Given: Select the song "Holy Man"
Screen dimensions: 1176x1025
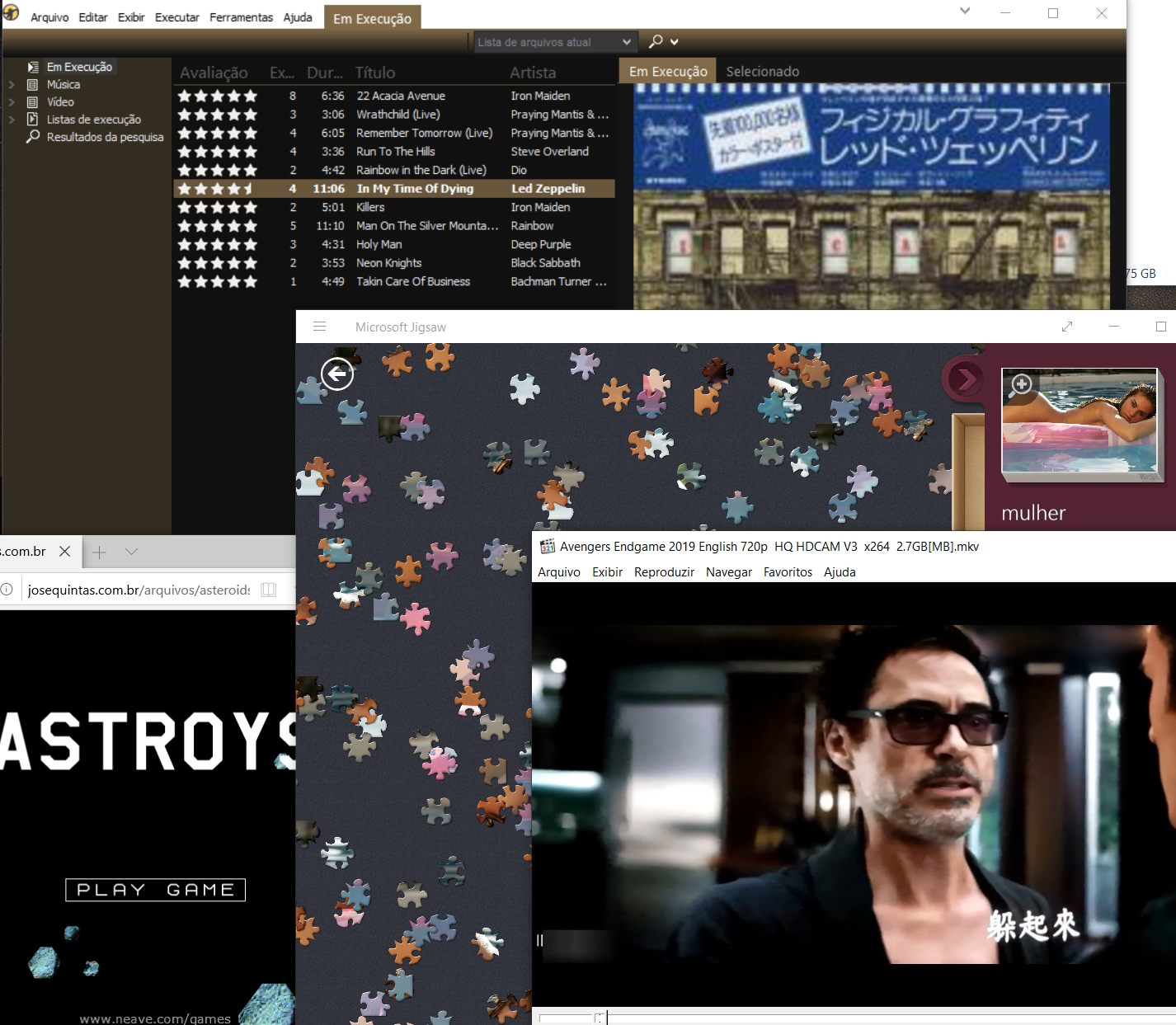Looking at the screenshot, I should pos(379,244).
